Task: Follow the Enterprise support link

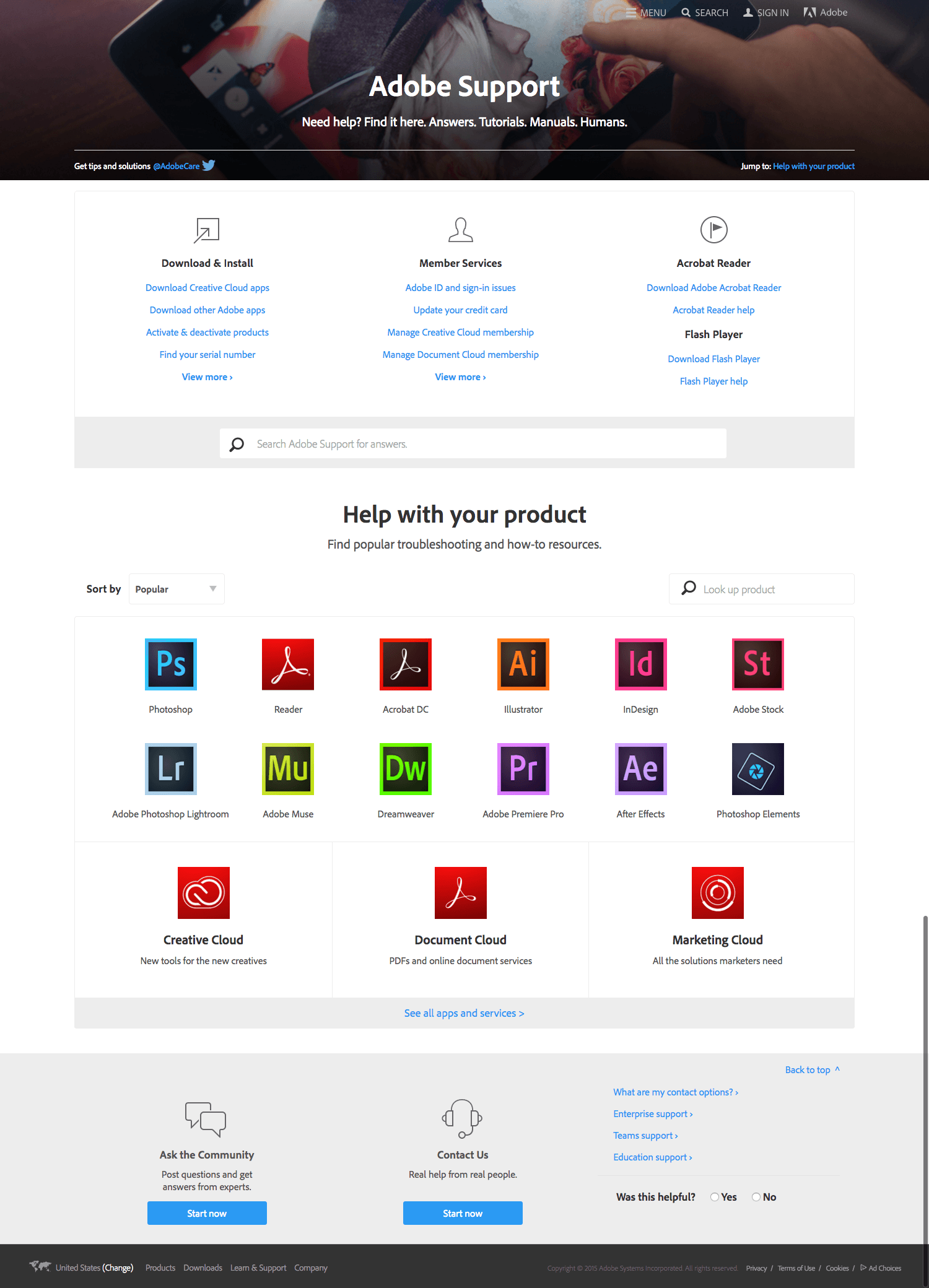Action: pos(653,1114)
